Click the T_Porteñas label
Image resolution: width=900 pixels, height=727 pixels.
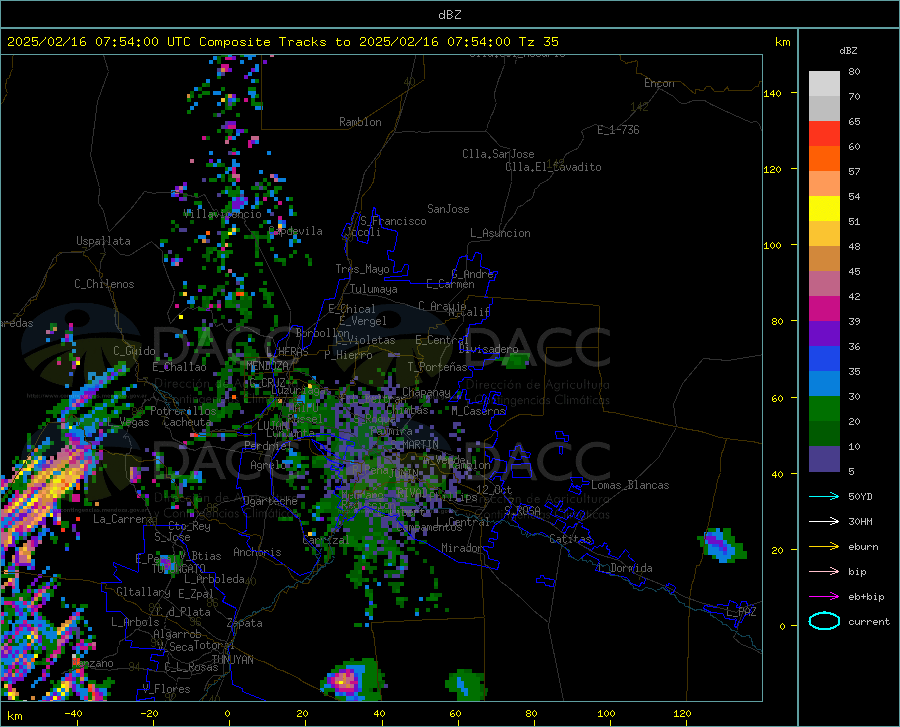pos(437,367)
